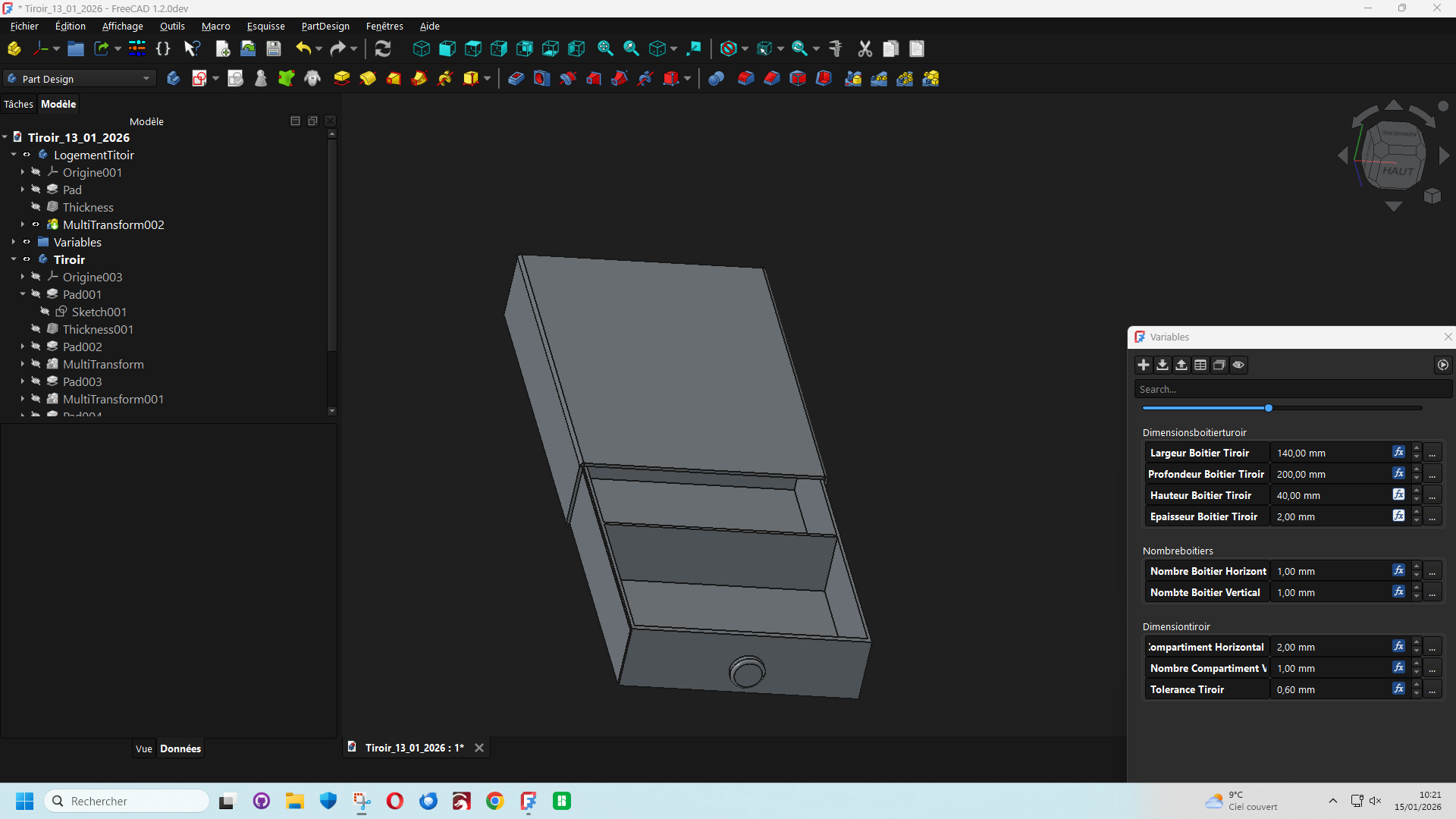The width and height of the screenshot is (1456, 819).
Task: Switch to the Tâches tab
Action: (x=18, y=105)
